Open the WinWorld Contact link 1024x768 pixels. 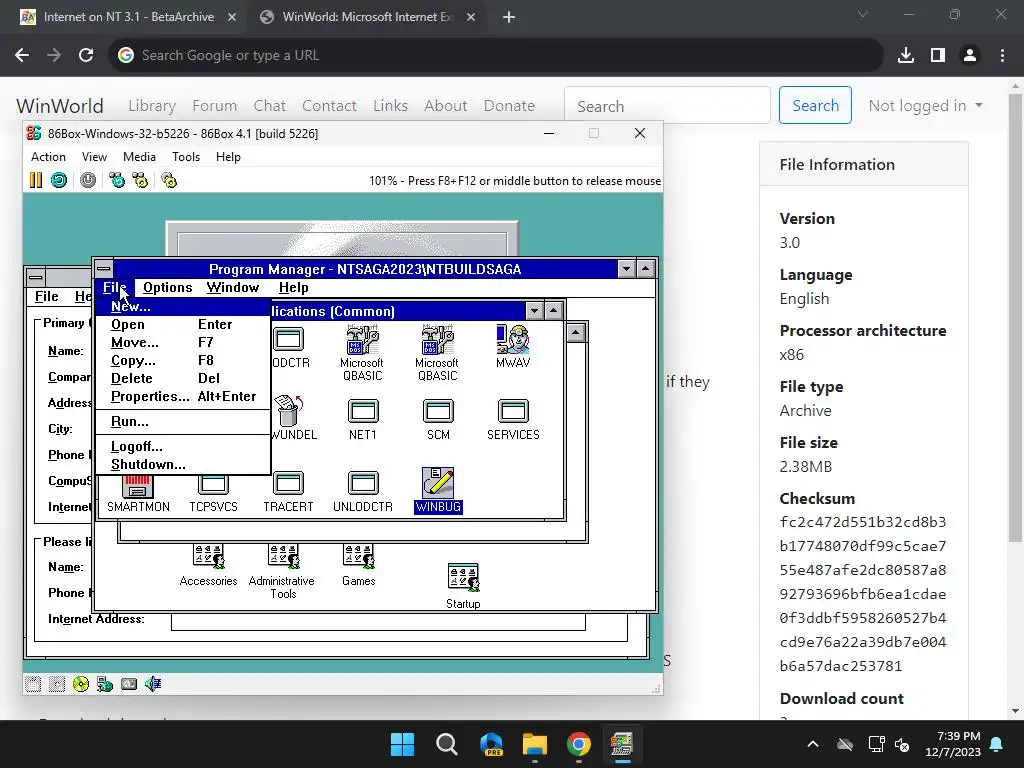click(328, 106)
